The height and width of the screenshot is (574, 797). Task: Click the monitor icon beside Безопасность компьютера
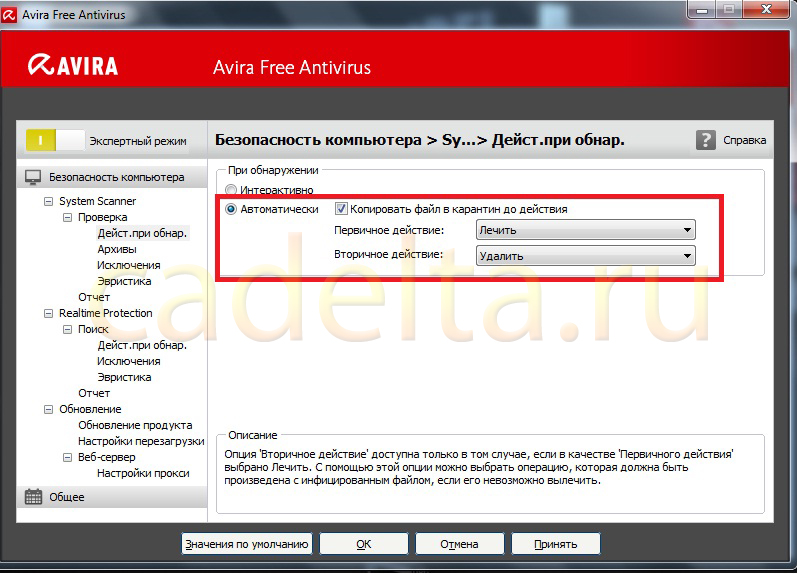pyautogui.click(x=33, y=177)
